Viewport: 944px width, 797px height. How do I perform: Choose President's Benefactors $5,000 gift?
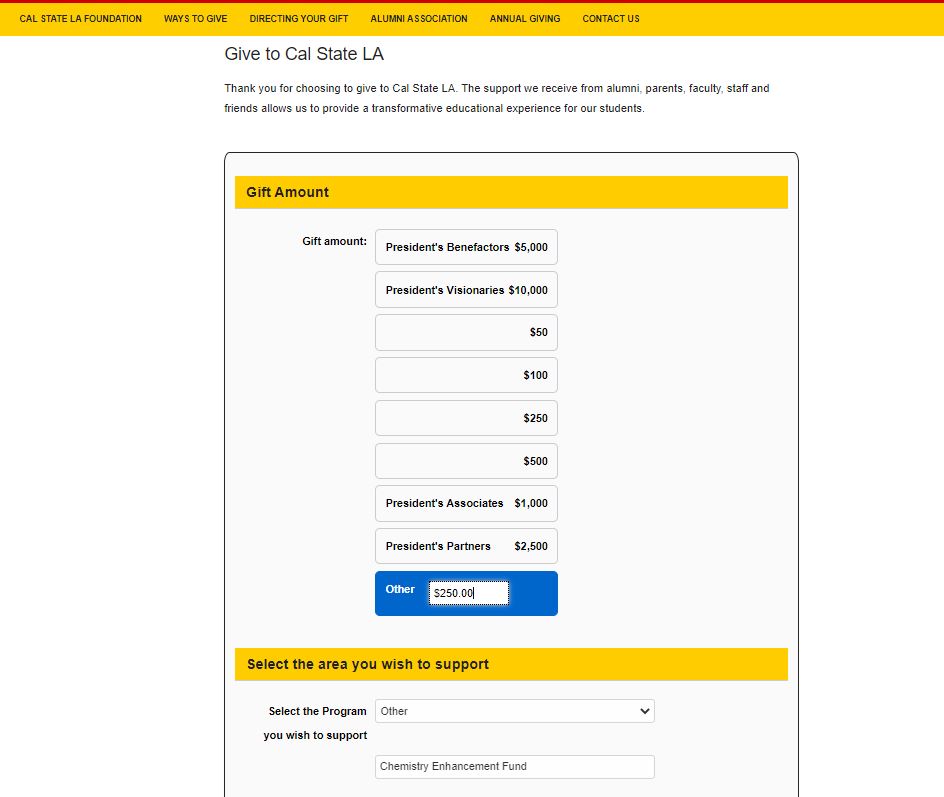[x=466, y=247]
